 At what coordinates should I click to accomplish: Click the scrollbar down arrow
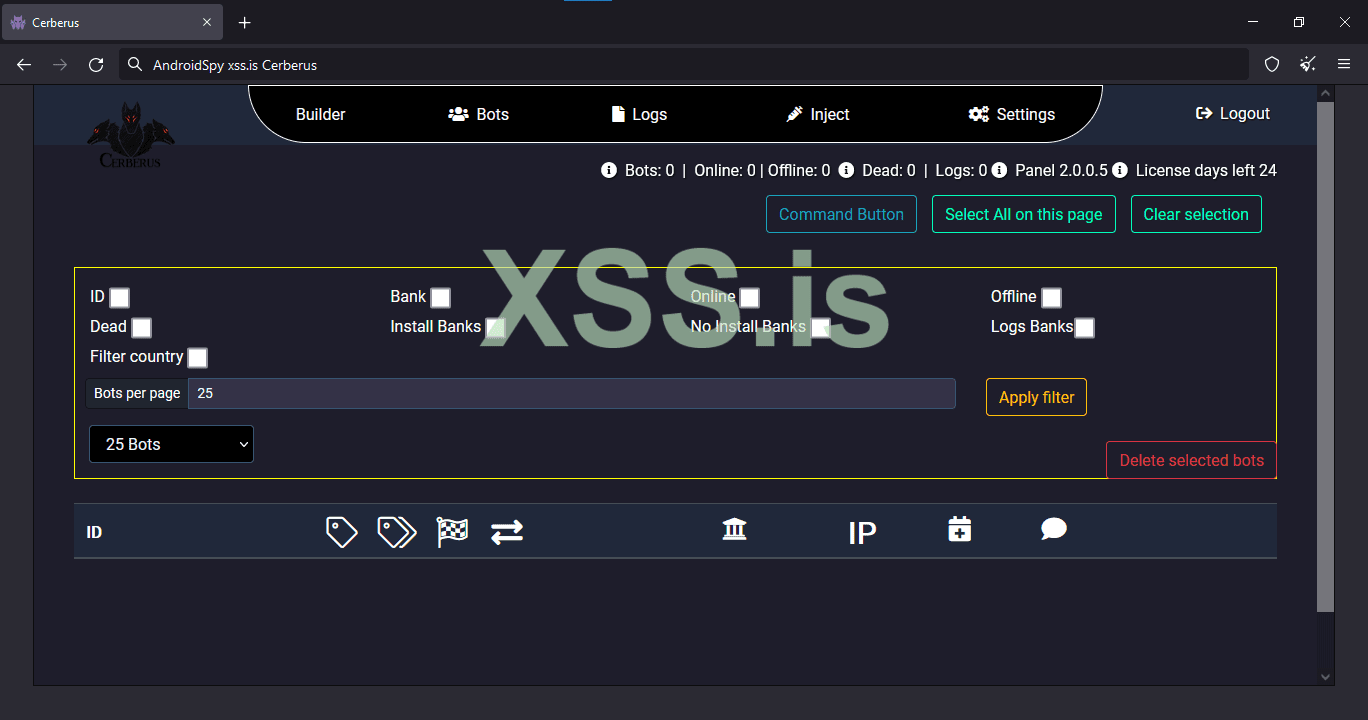1326,677
